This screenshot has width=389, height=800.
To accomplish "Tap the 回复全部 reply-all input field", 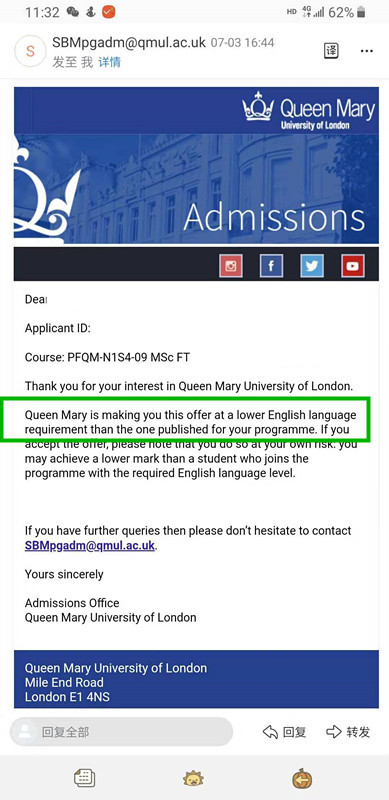I will point(121,732).
